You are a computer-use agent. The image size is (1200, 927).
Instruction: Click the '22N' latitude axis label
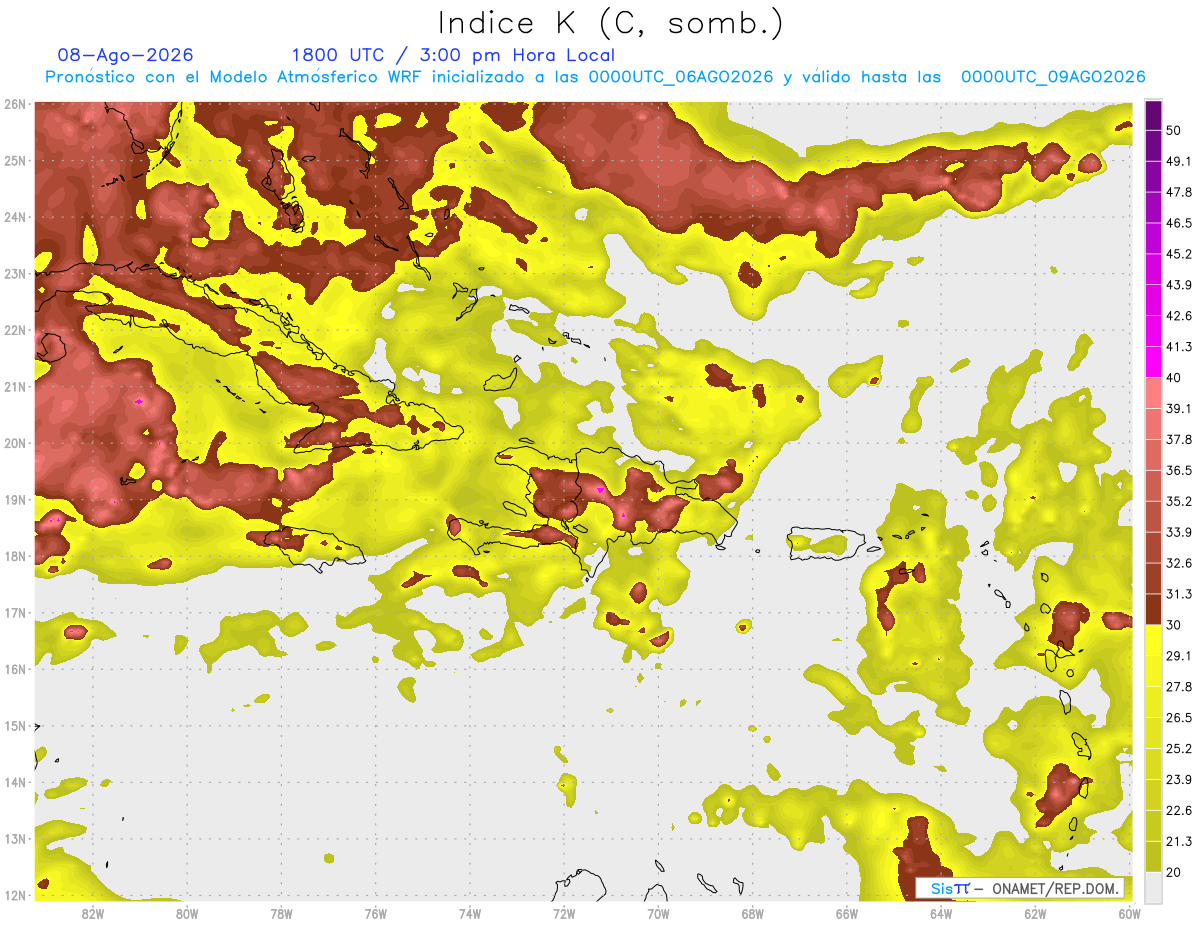[x=15, y=330]
